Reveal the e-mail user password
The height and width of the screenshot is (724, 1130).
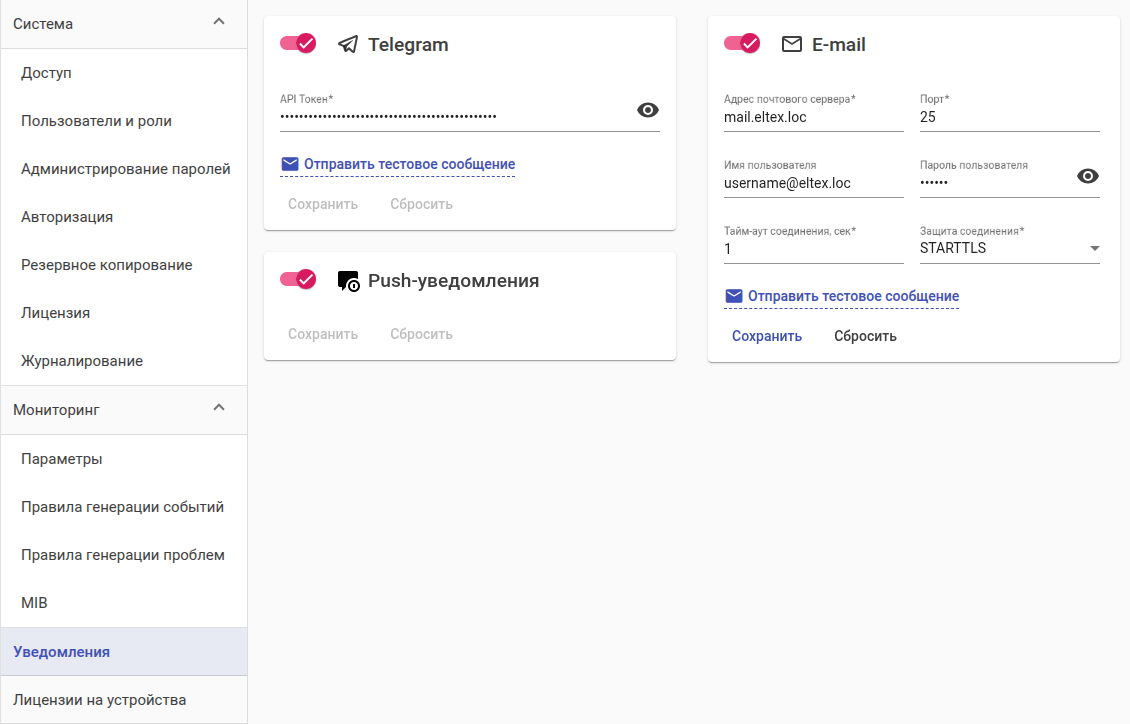(x=1088, y=176)
